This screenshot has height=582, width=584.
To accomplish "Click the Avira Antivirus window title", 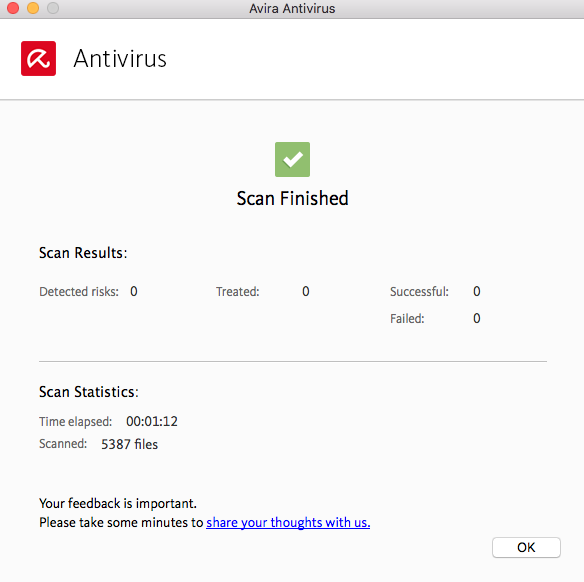I will tap(292, 8).
